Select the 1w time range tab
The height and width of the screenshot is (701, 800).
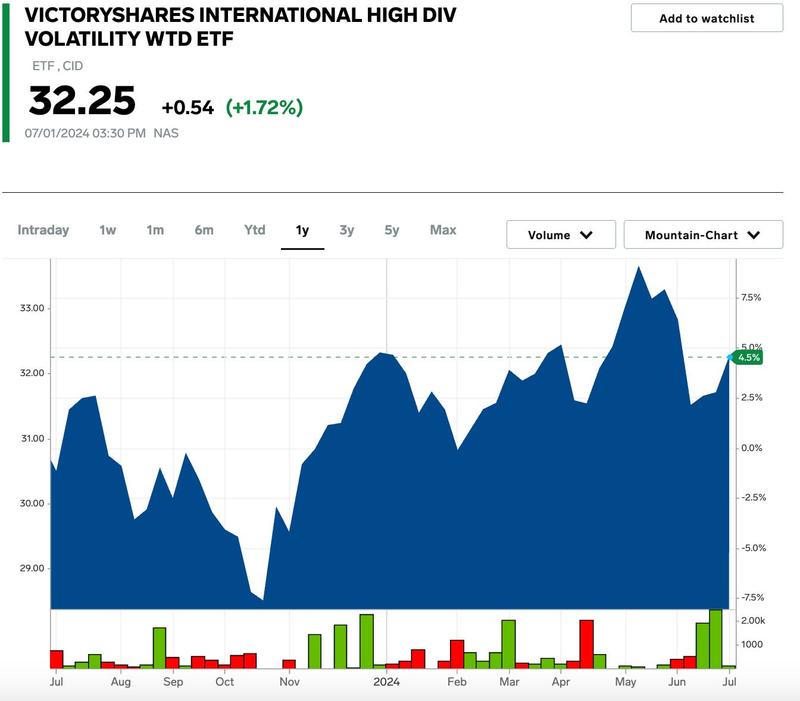(x=108, y=230)
